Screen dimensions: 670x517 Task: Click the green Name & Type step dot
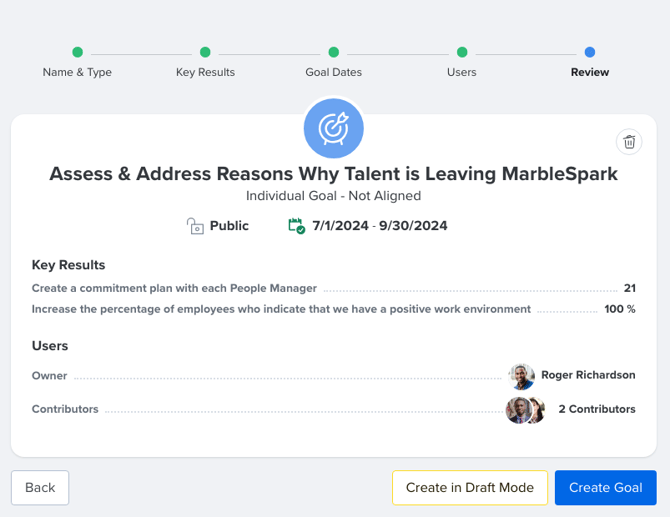tap(77, 52)
